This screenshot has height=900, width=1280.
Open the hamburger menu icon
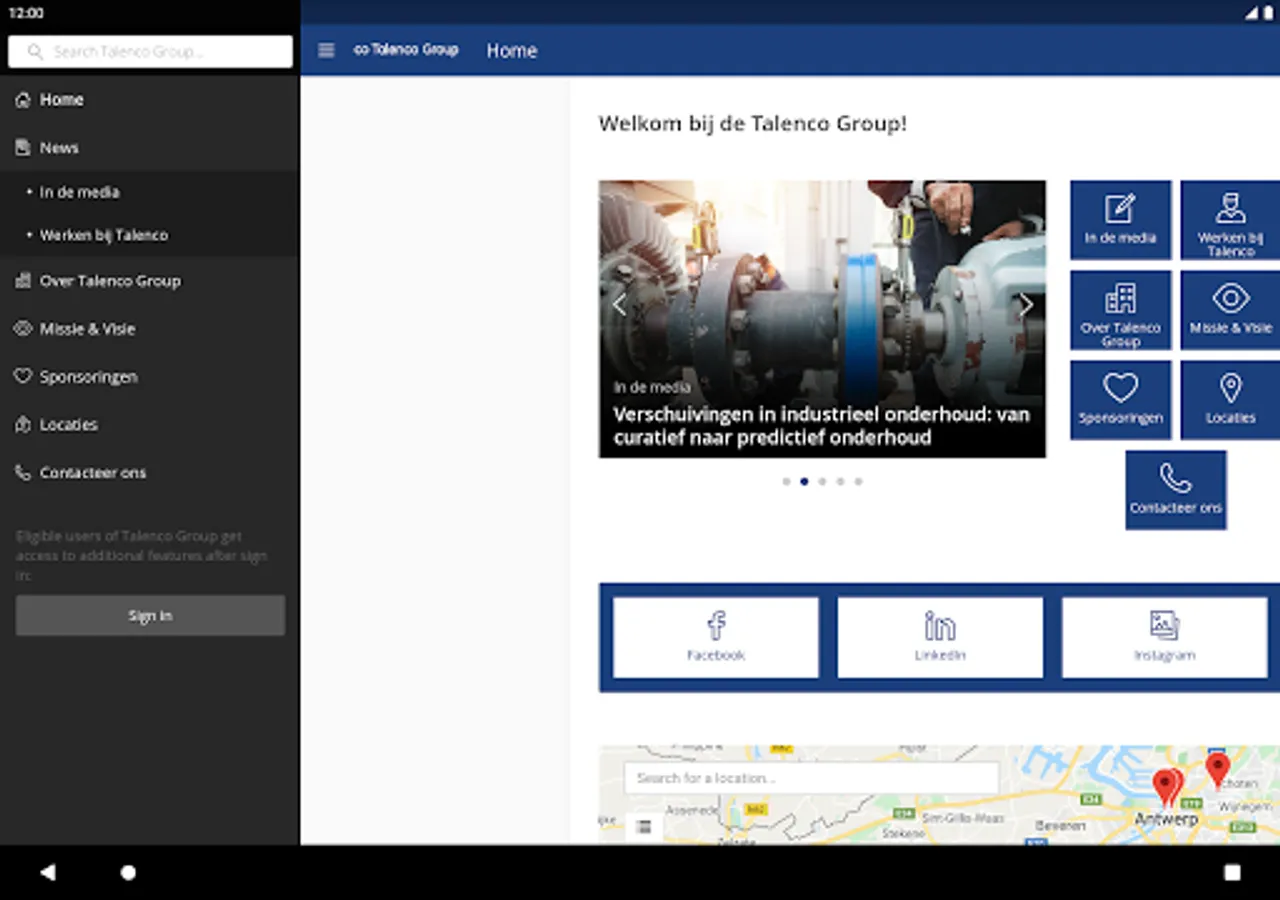point(326,51)
